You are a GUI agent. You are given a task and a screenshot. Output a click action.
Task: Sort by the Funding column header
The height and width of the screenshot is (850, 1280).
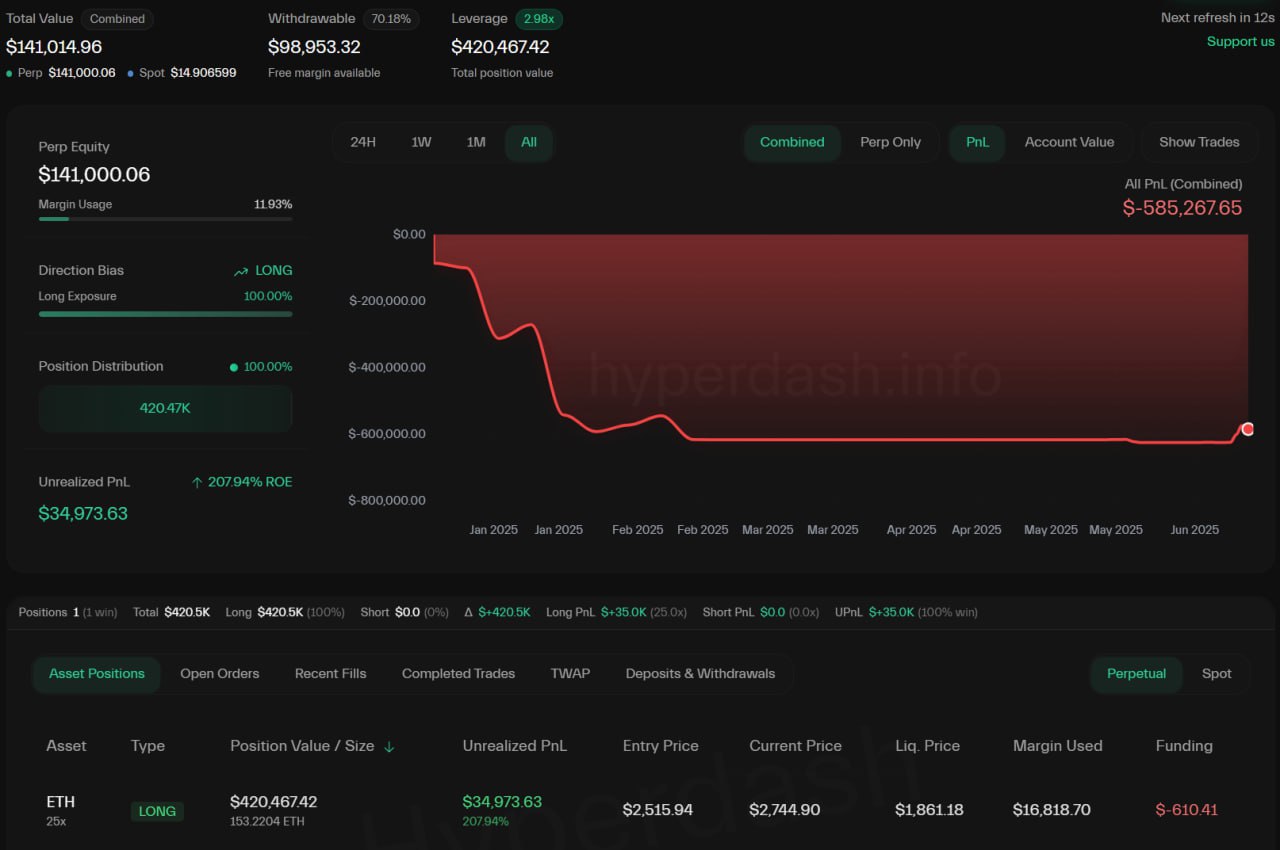pyautogui.click(x=1184, y=746)
